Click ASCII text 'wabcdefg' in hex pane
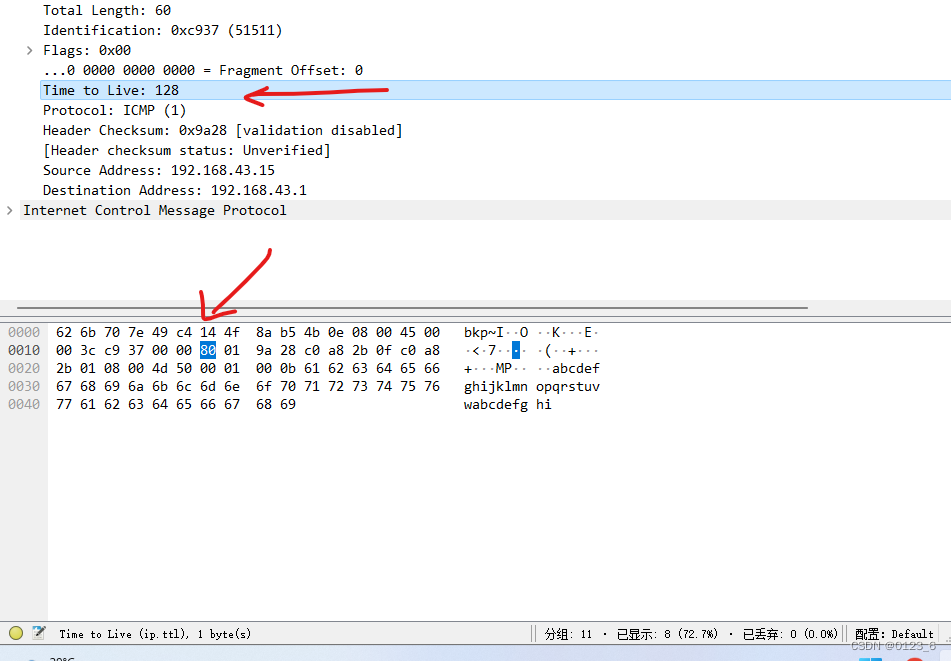This screenshot has width=951, height=661. [x=496, y=404]
